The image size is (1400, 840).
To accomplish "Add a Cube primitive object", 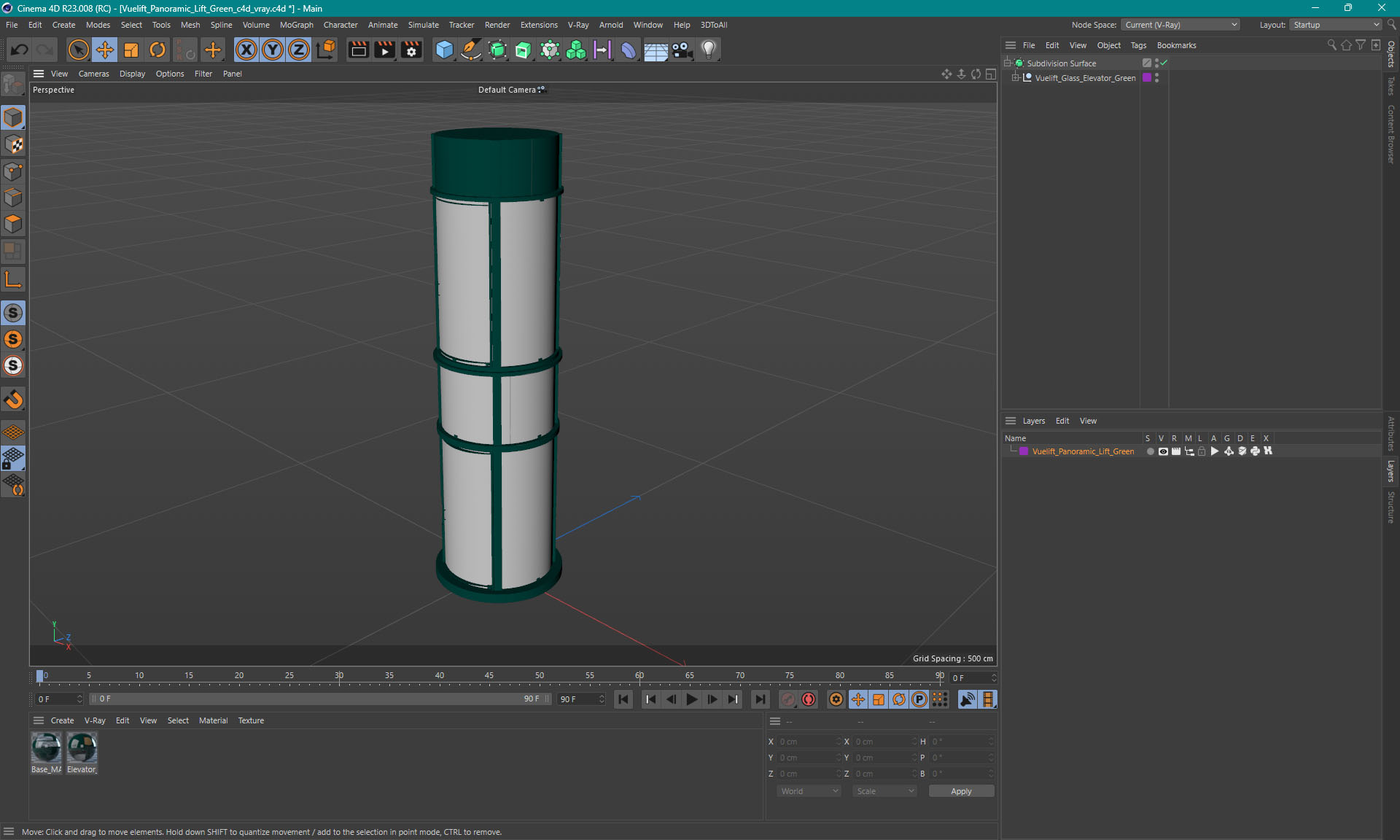I will click(444, 50).
